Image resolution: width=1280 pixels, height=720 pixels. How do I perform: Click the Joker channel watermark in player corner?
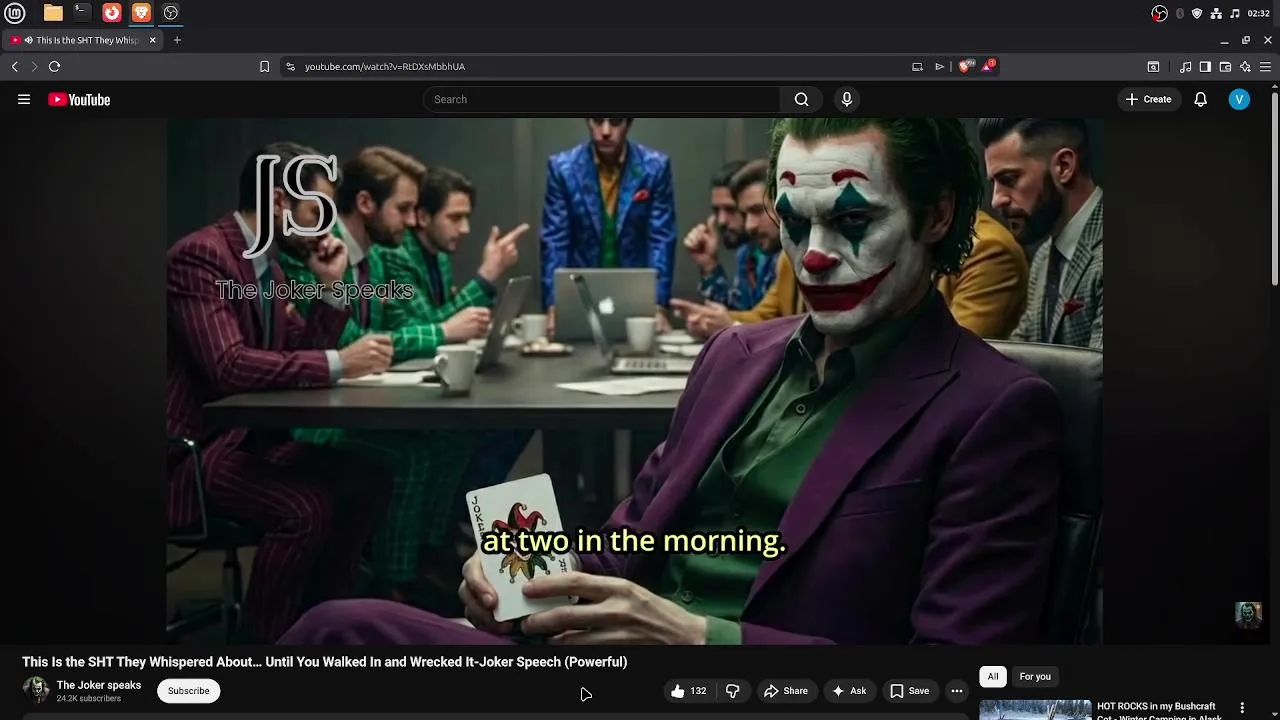click(x=1248, y=614)
